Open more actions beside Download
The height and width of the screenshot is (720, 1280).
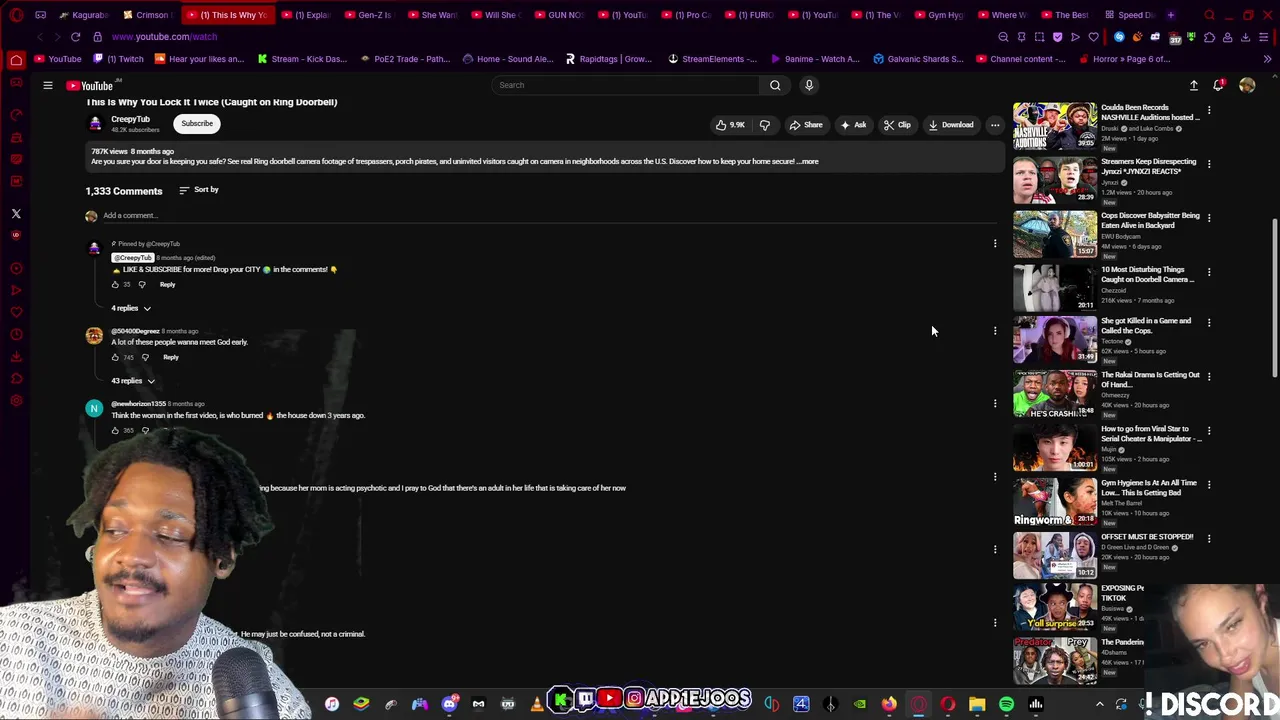coord(995,125)
